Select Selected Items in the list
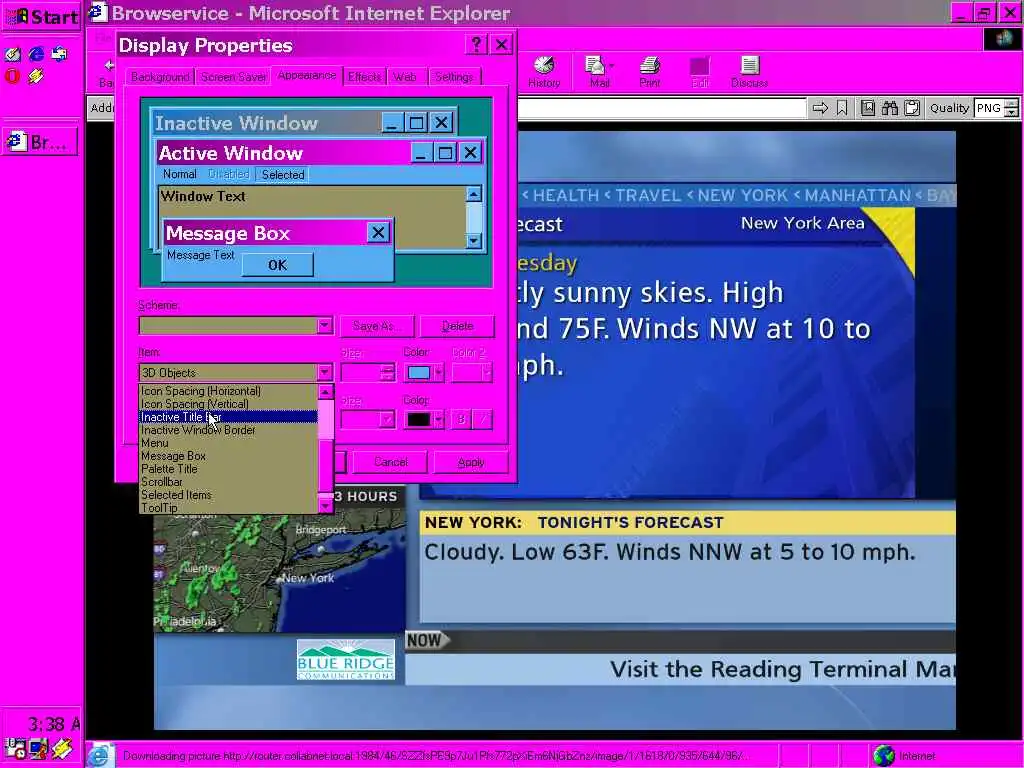 229,495
